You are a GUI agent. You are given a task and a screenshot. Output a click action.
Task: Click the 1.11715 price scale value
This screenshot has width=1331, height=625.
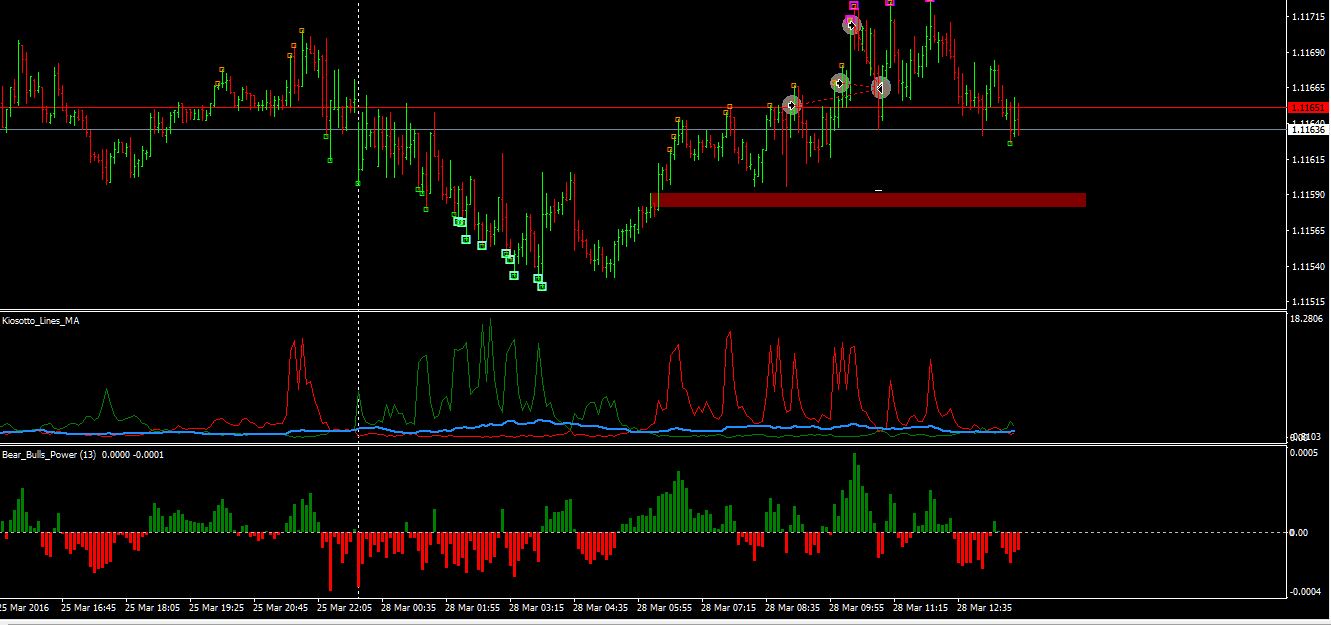(1308, 17)
